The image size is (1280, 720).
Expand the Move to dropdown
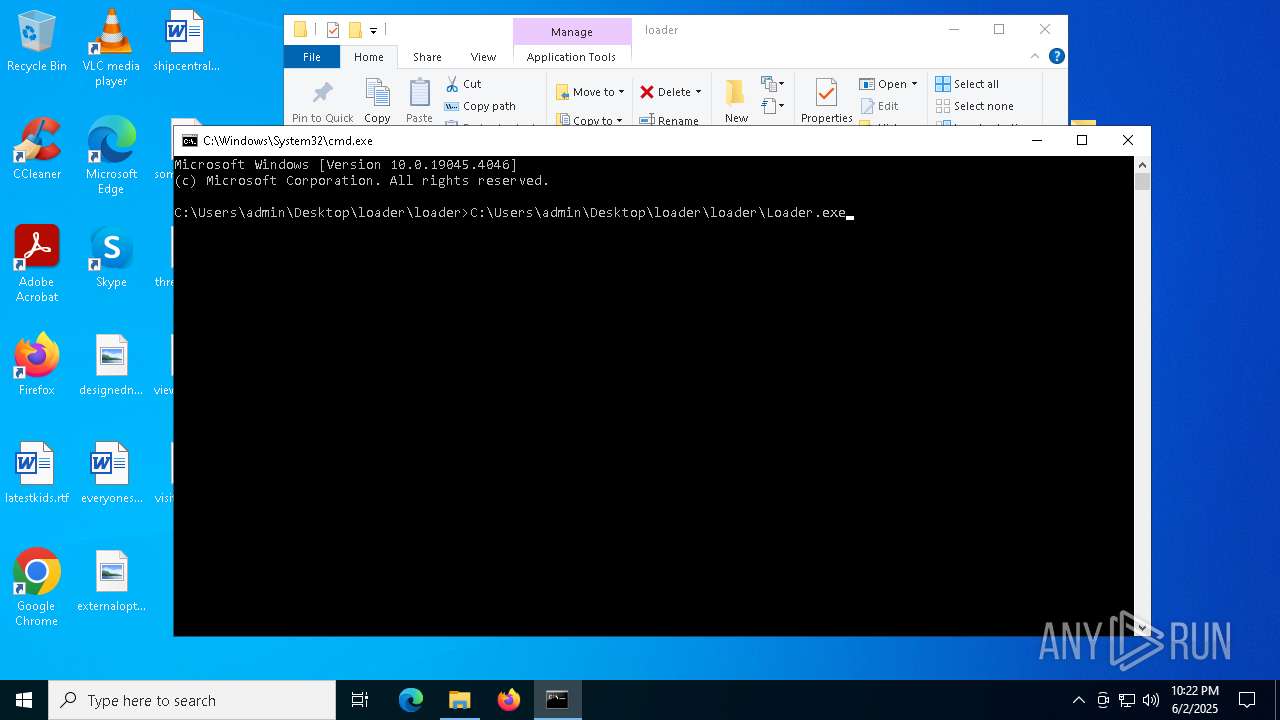coord(621,92)
